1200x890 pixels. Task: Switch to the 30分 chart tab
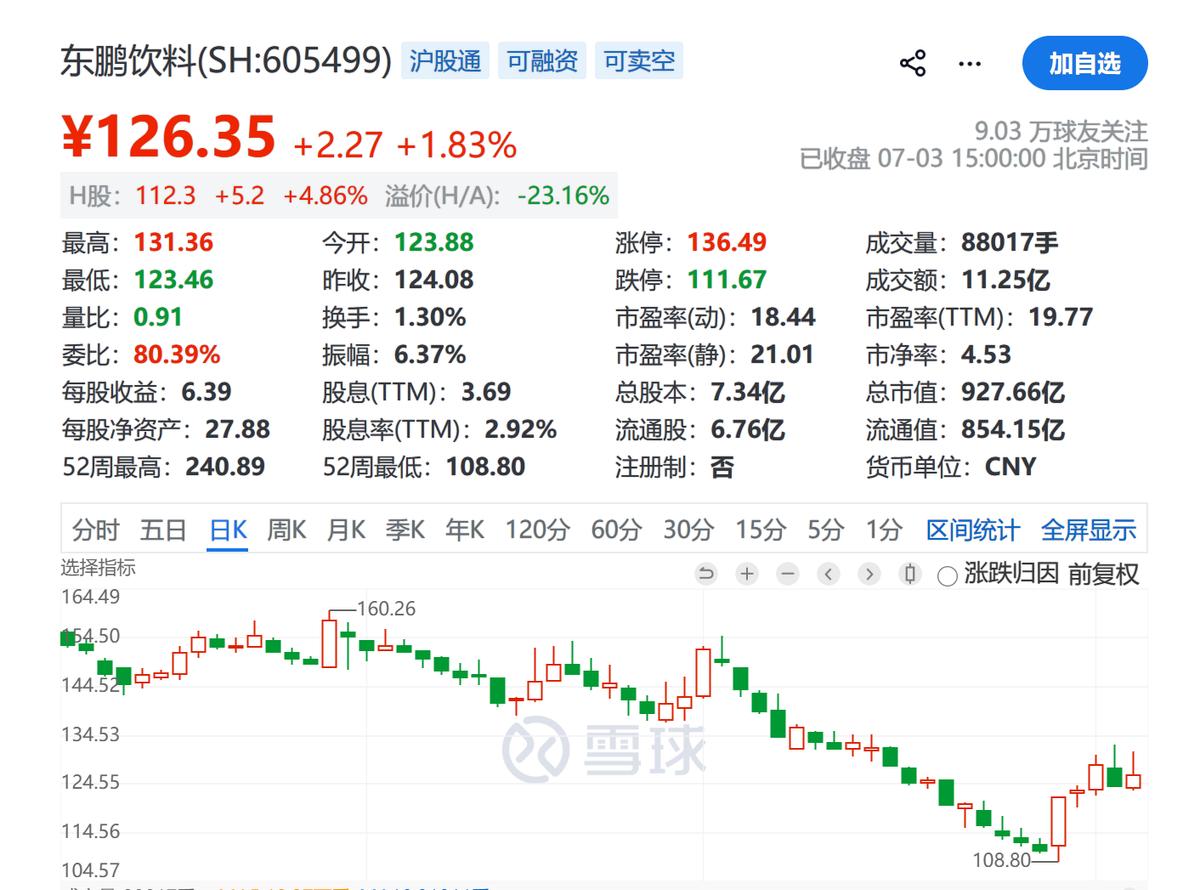pyautogui.click(x=689, y=529)
